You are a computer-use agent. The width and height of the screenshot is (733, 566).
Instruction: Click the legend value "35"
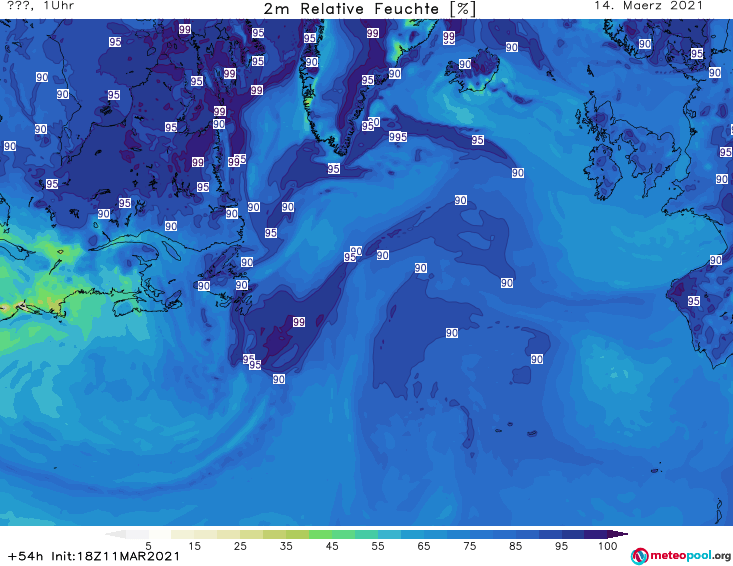[286, 546]
